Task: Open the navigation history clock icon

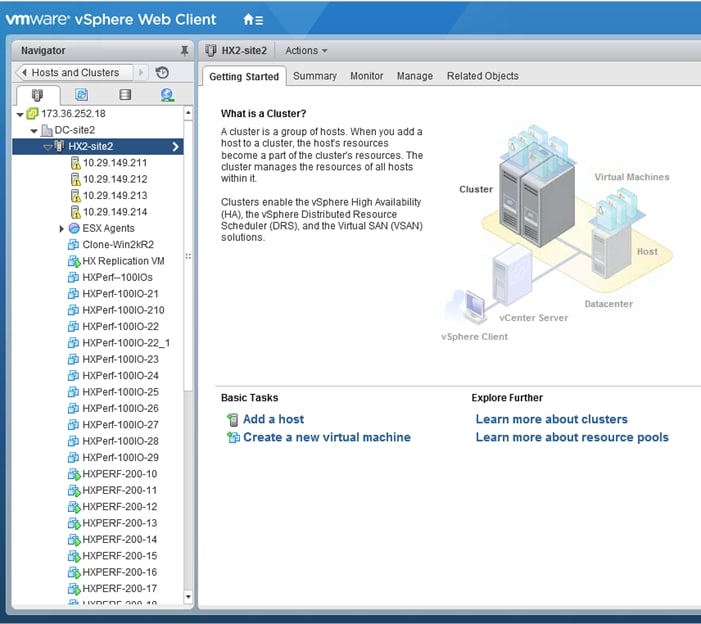Action: click(162, 72)
